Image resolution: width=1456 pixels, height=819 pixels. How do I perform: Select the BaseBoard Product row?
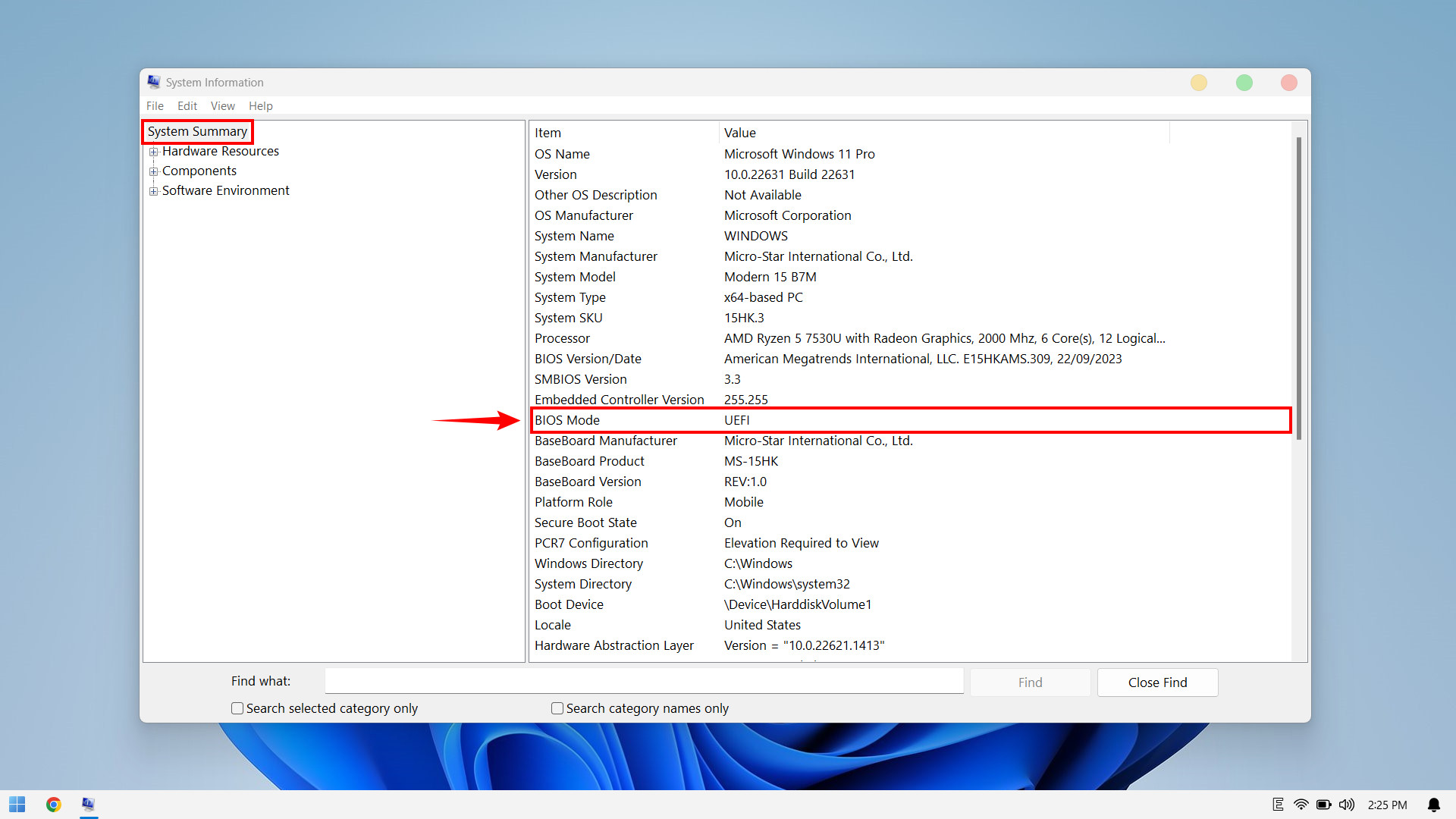coord(910,461)
